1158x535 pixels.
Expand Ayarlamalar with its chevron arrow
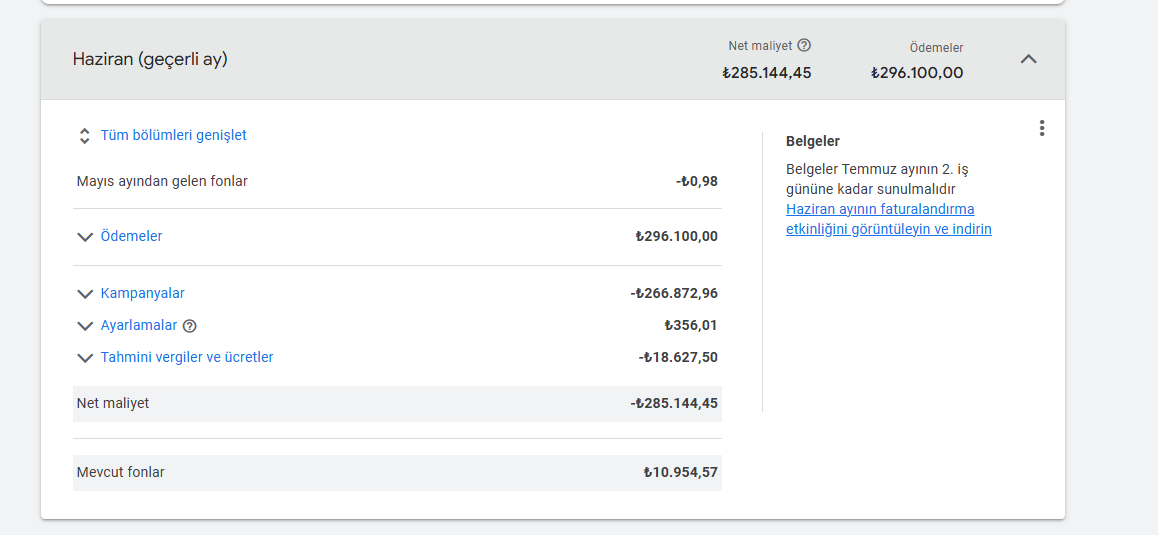(x=85, y=326)
